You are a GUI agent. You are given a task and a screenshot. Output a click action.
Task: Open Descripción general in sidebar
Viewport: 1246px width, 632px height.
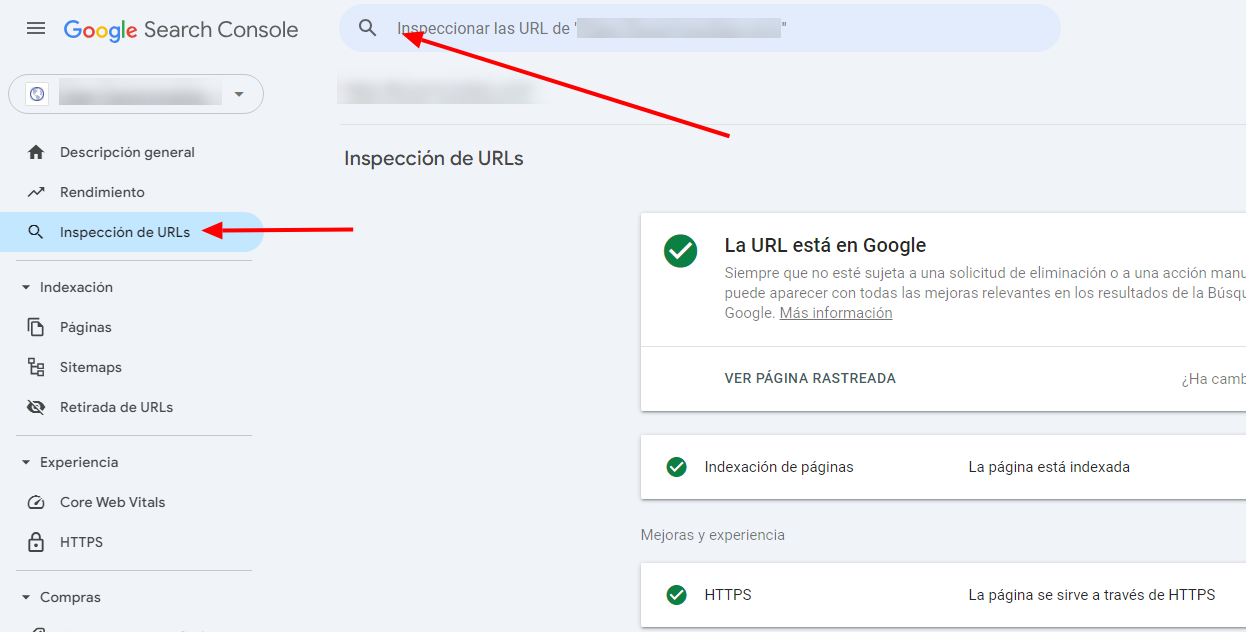(x=127, y=152)
